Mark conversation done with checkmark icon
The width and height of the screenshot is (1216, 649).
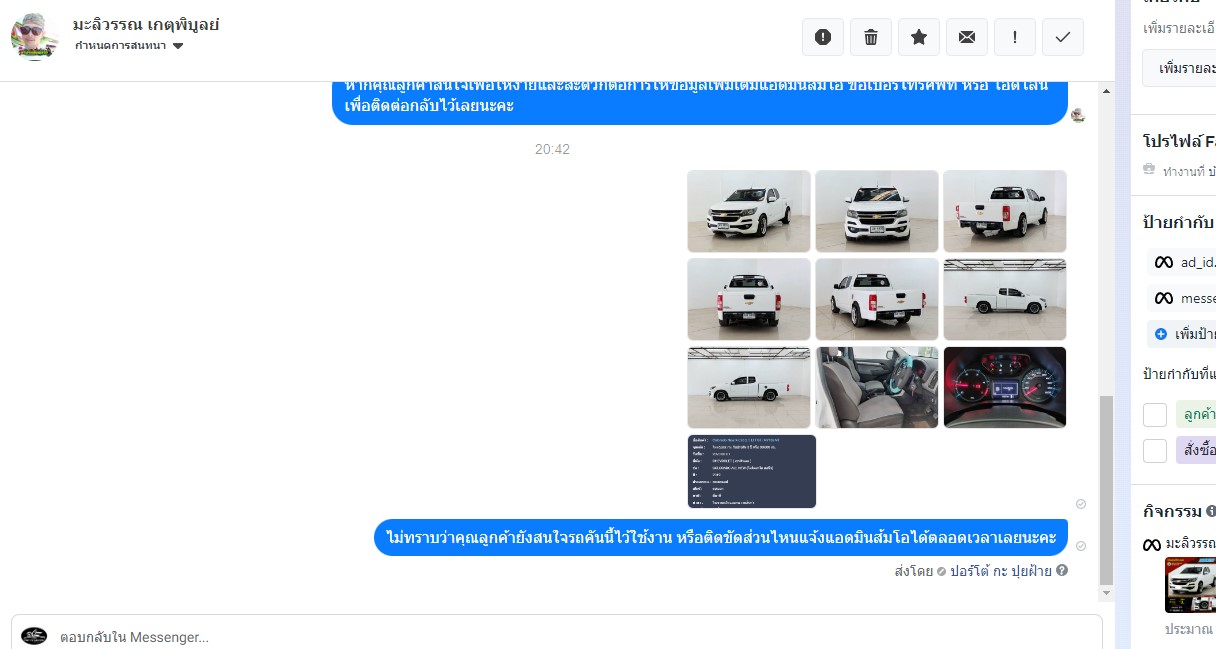[1063, 37]
